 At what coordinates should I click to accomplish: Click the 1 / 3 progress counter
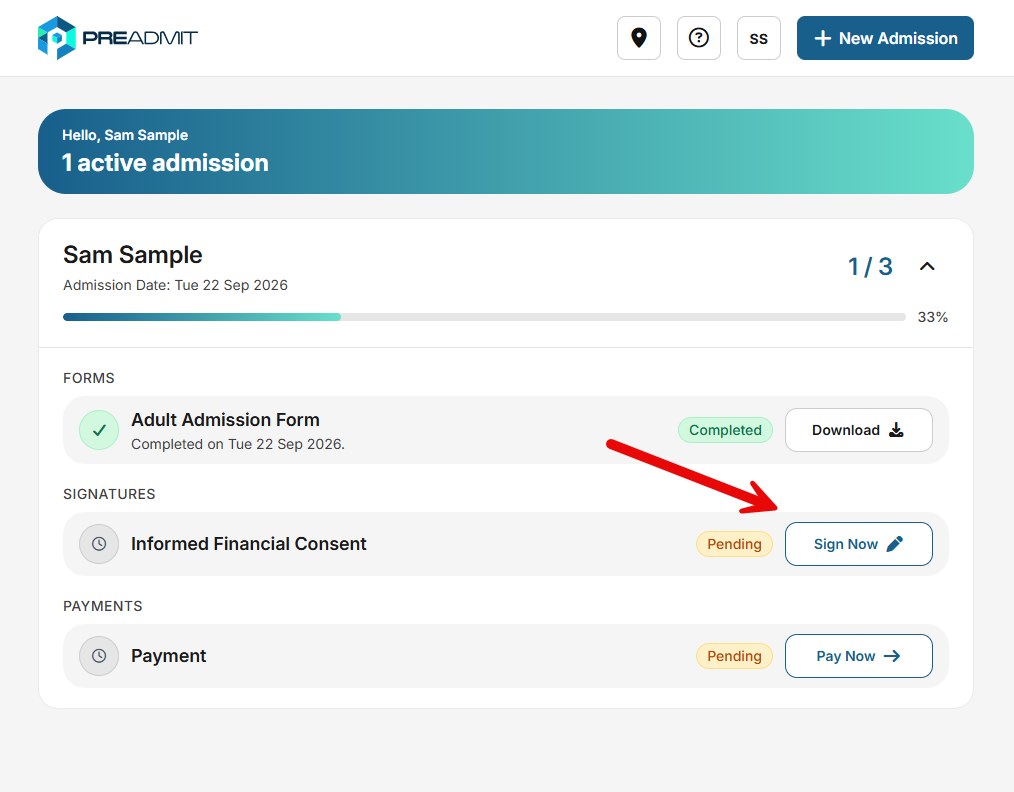[870, 266]
